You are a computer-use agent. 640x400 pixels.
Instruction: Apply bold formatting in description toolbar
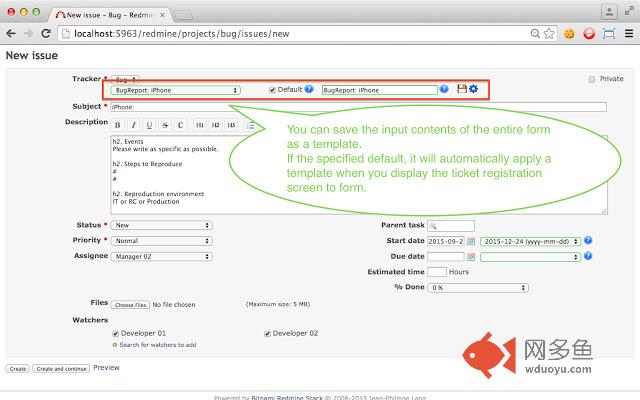click(x=118, y=125)
